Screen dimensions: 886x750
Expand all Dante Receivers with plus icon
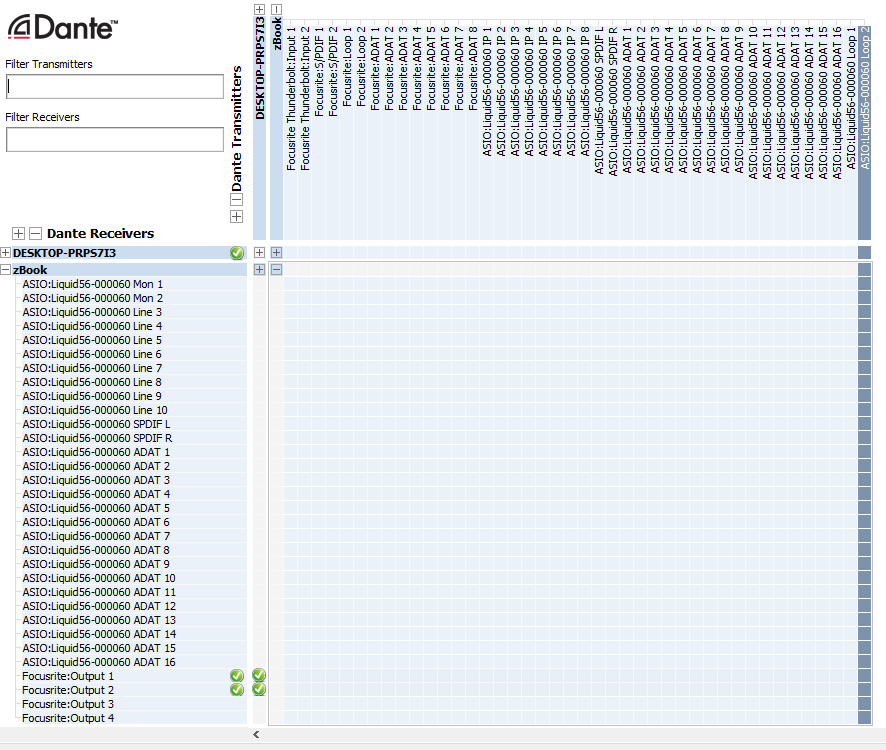click(18, 233)
